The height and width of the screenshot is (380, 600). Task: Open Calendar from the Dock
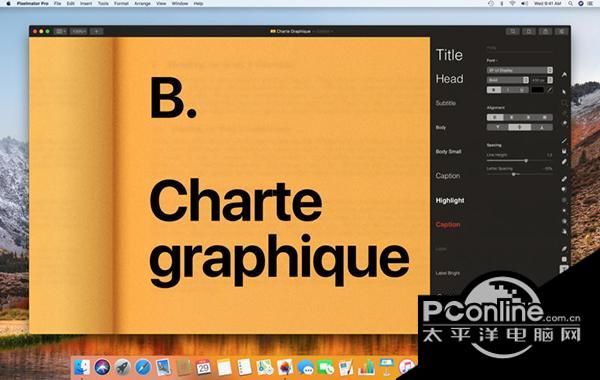203,367
